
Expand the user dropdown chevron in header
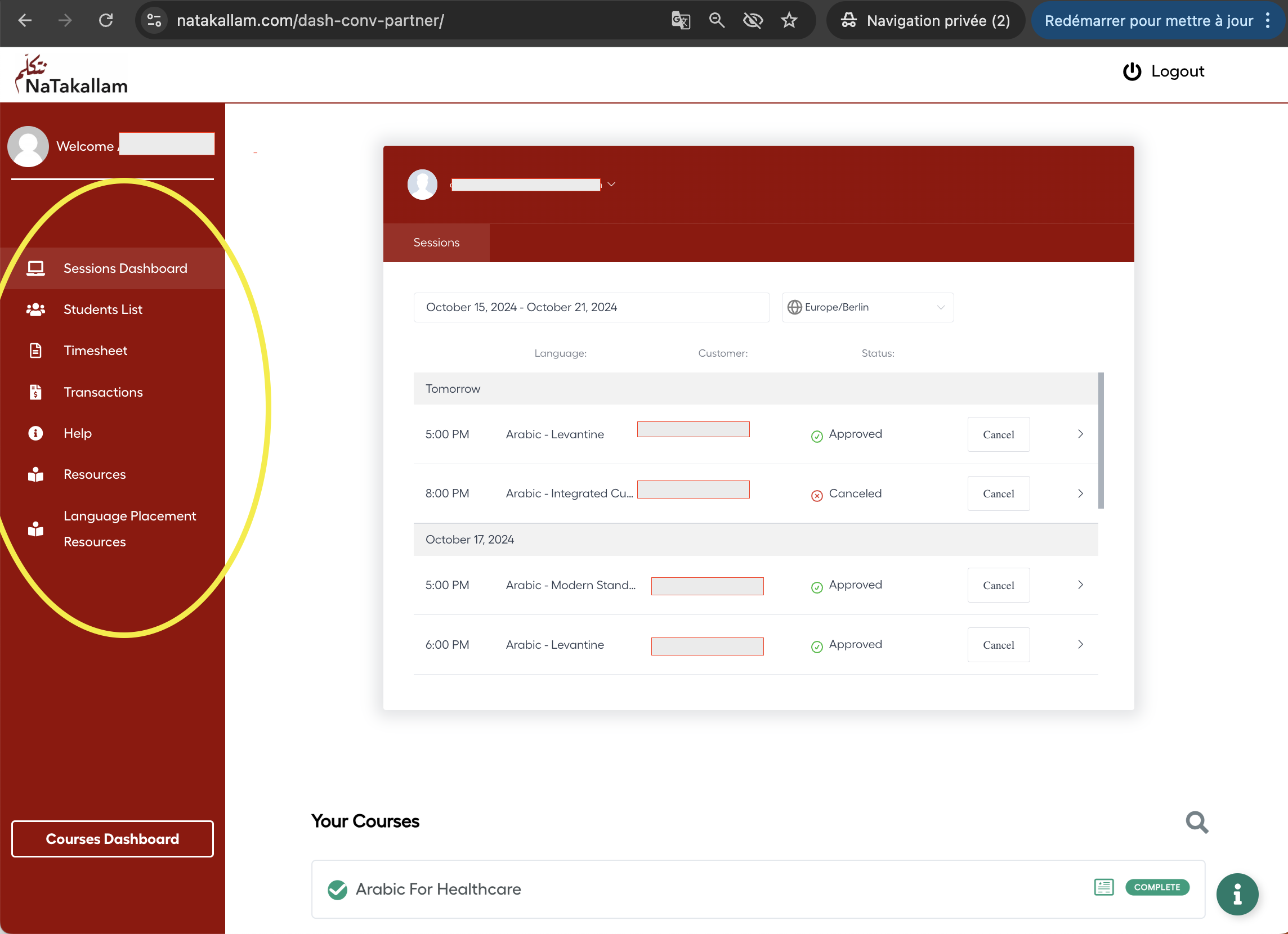pyautogui.click(x=611, y=185)
